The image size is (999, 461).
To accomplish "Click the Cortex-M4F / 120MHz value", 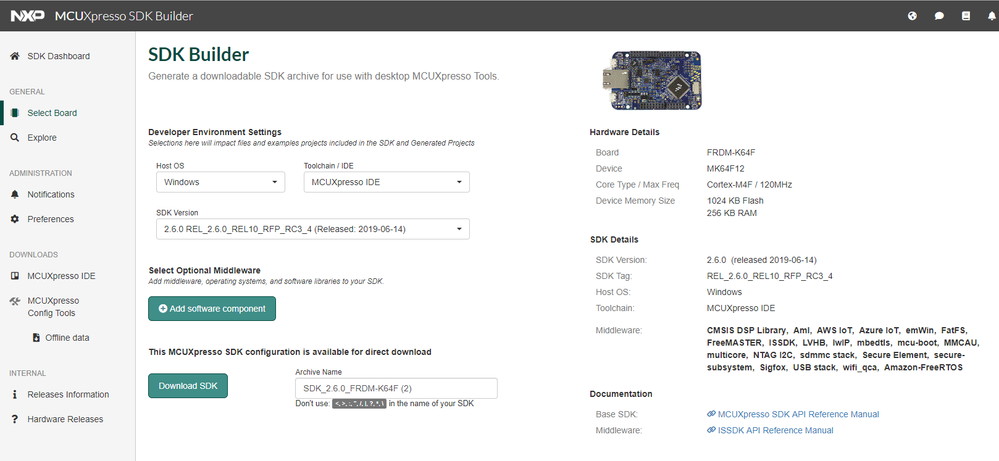I will 749,185.
